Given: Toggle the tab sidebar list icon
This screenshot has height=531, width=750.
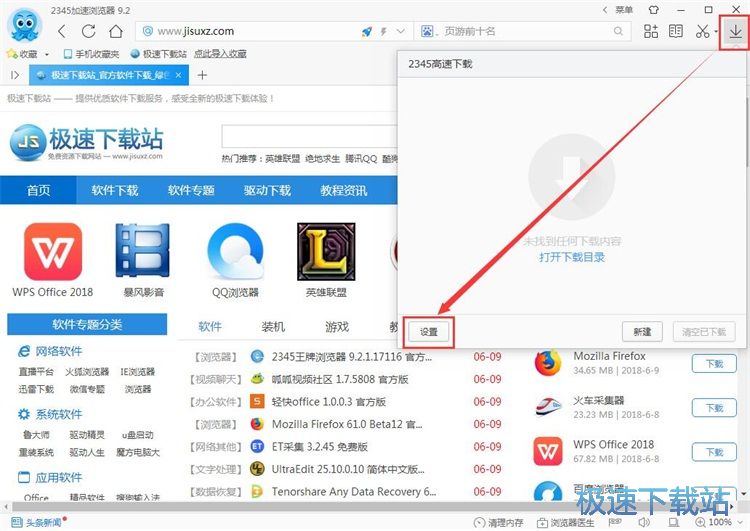Looking at the screenshot, I should tap(15, 75).
